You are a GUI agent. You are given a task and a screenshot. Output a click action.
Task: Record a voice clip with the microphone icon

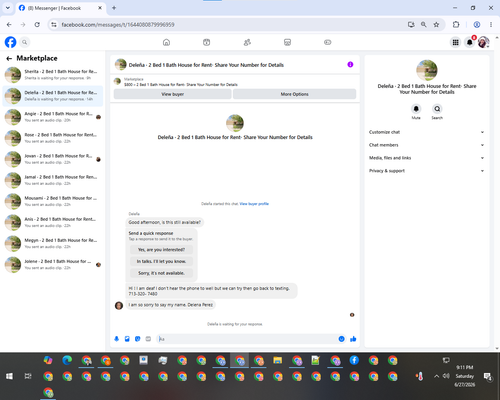(x=117, y=339)
